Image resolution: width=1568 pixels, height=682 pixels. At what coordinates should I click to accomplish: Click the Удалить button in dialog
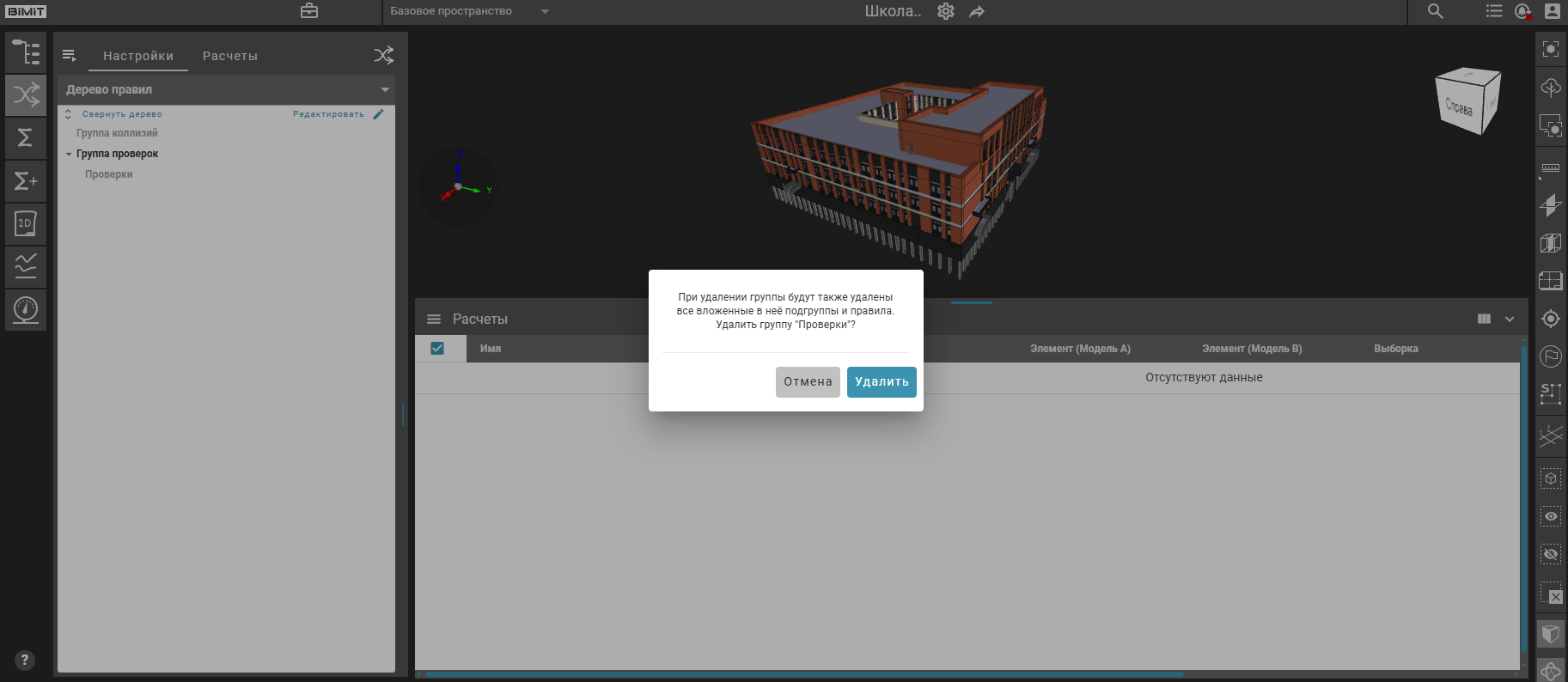pyautogui.click(x=882, y=382)
